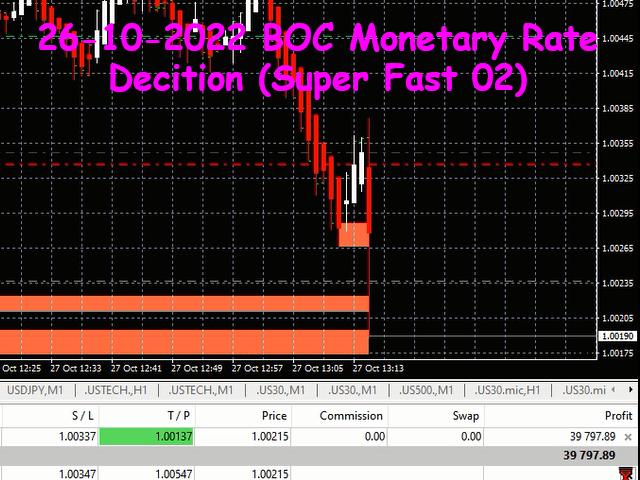Click the 1.00265 price scale label

(620, 248)
